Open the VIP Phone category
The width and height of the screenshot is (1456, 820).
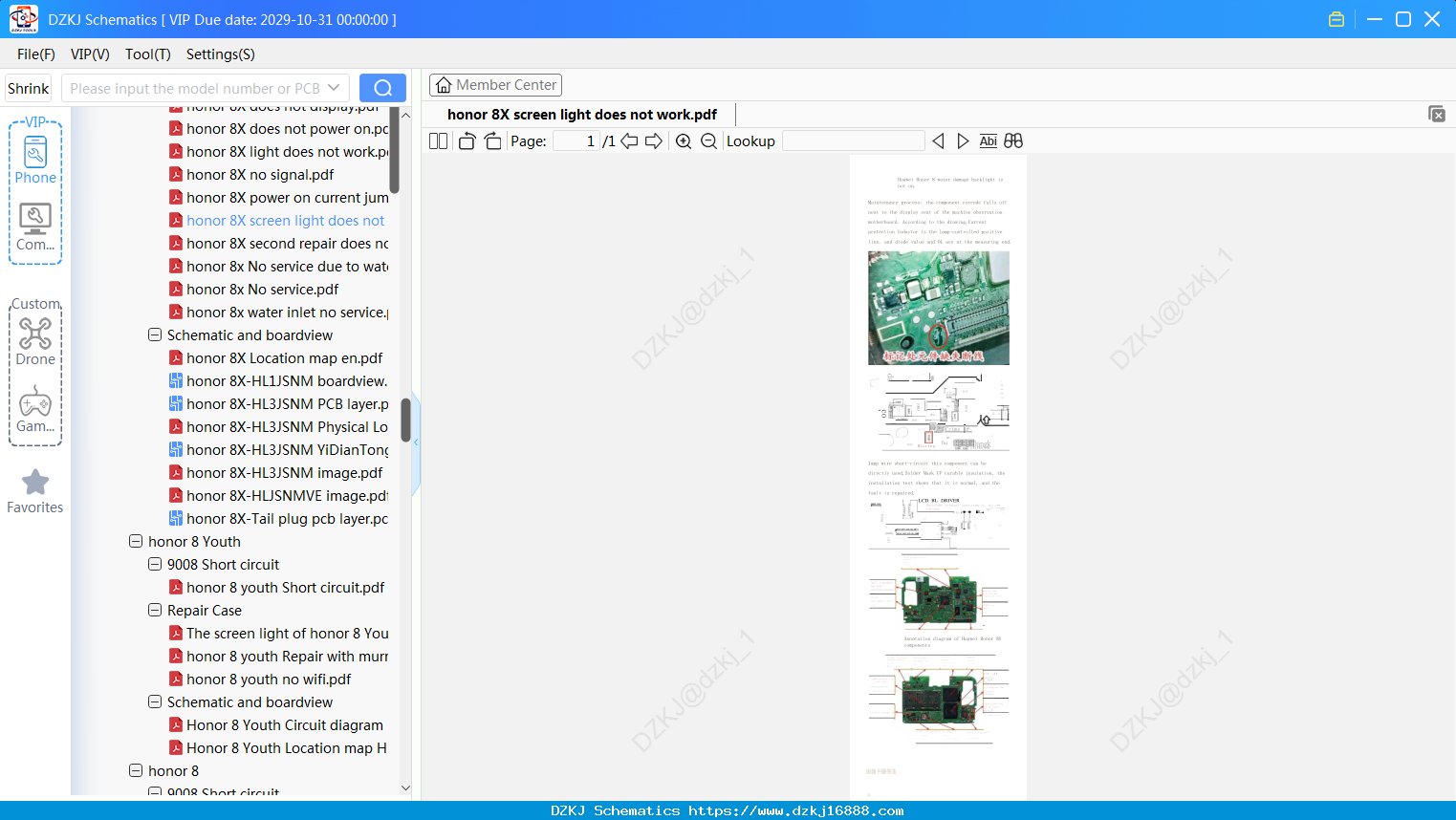[x=35, y=161]
